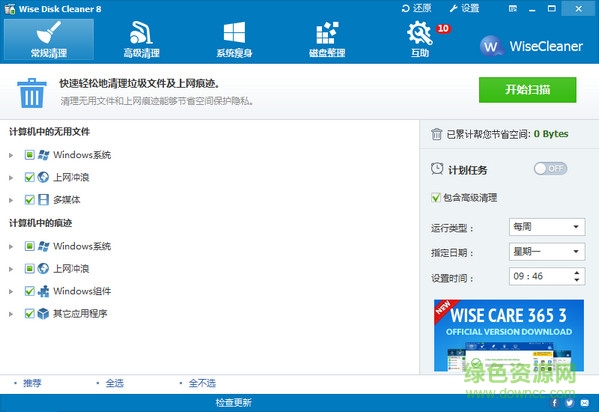Open the 运行类型 每周 dropdown

click(x=547, y=227)
